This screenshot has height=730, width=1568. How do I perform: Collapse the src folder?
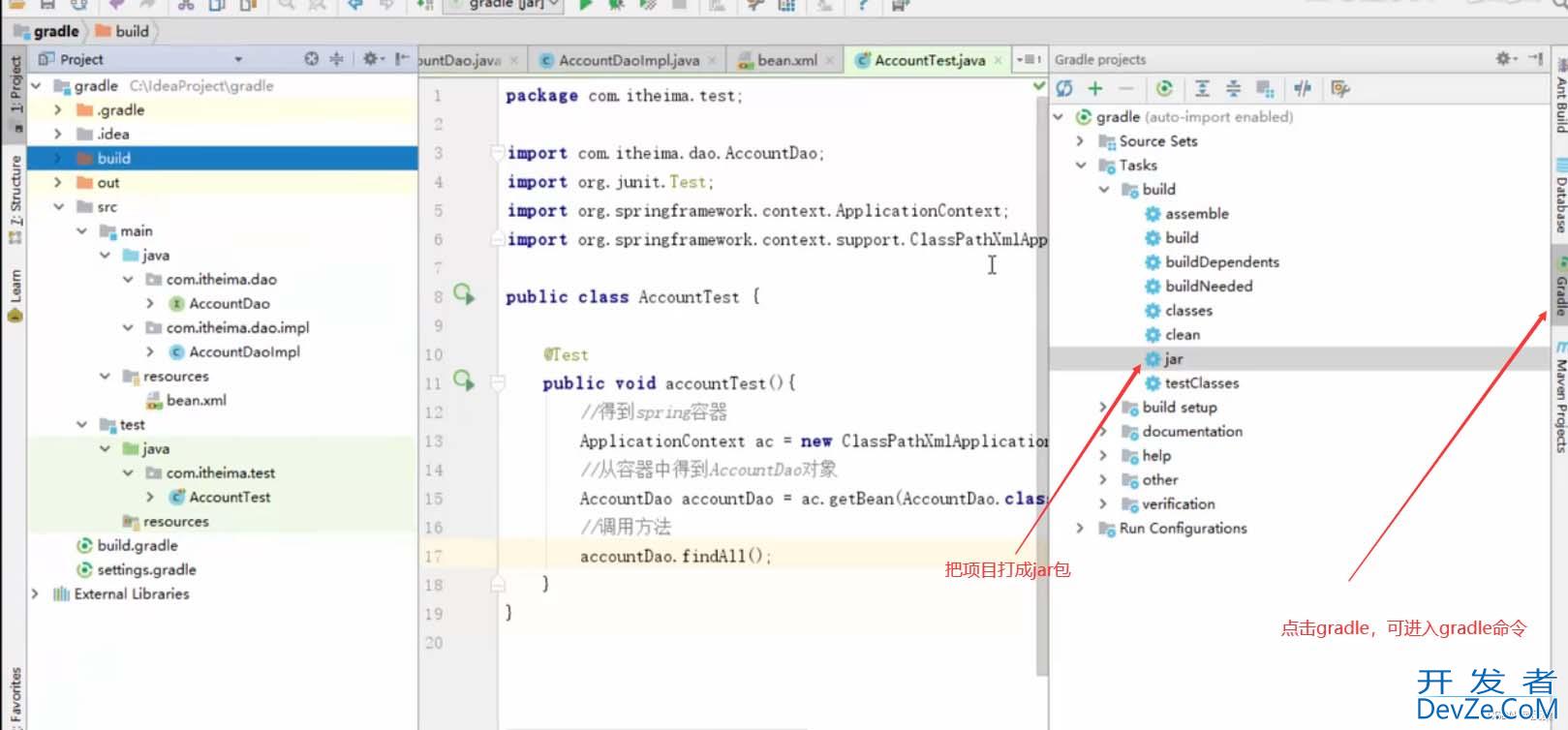coord(58,206)
